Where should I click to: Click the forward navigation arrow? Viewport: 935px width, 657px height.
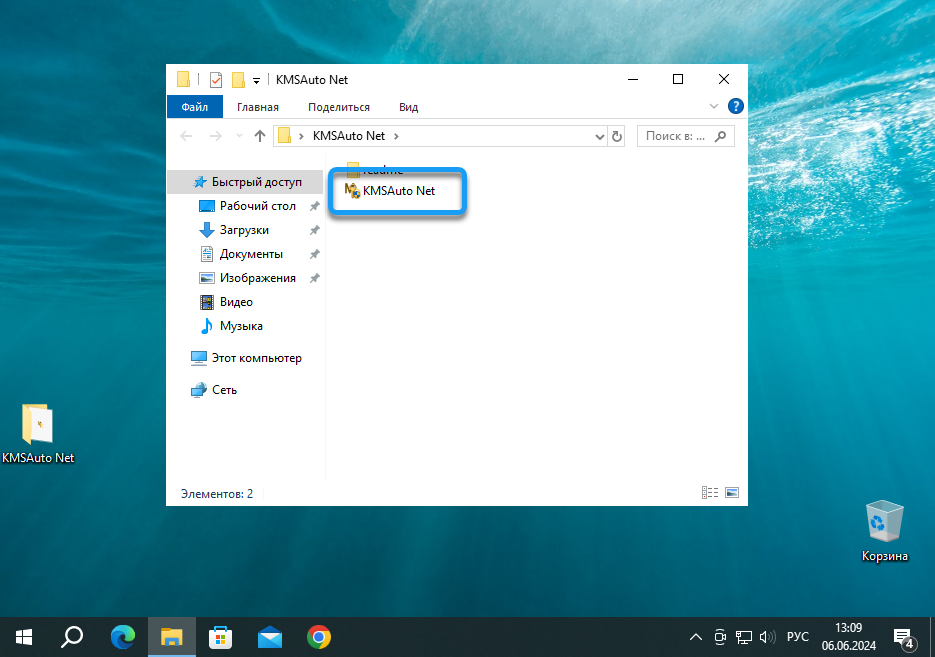215,136
